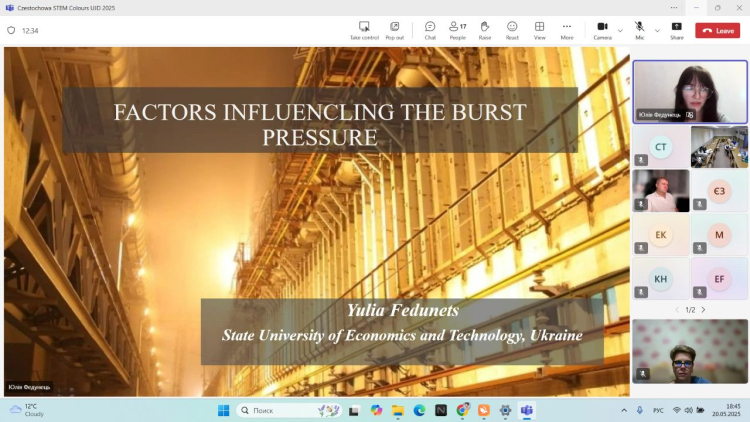Leave the meeting

(x=718, y=31)
